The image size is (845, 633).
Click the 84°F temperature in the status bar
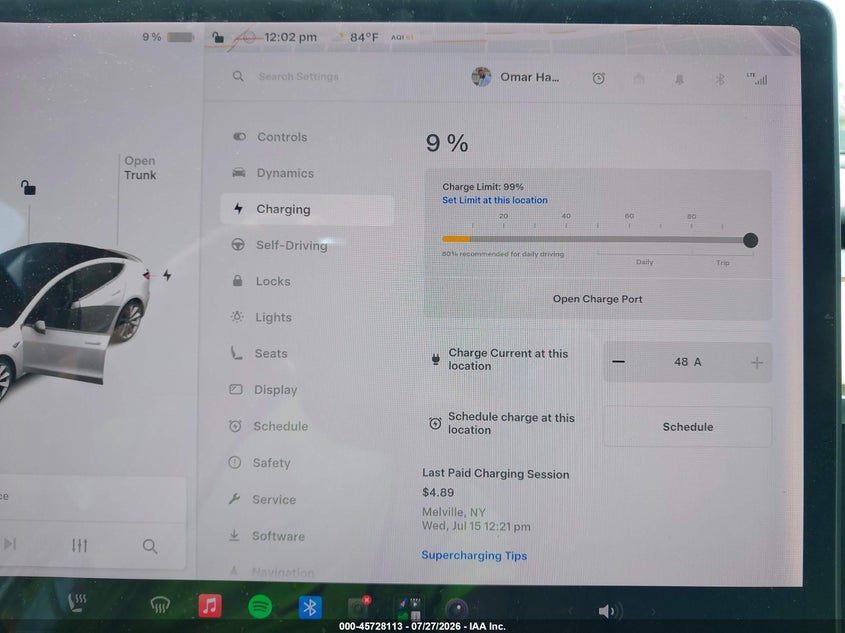pos(364,37)
